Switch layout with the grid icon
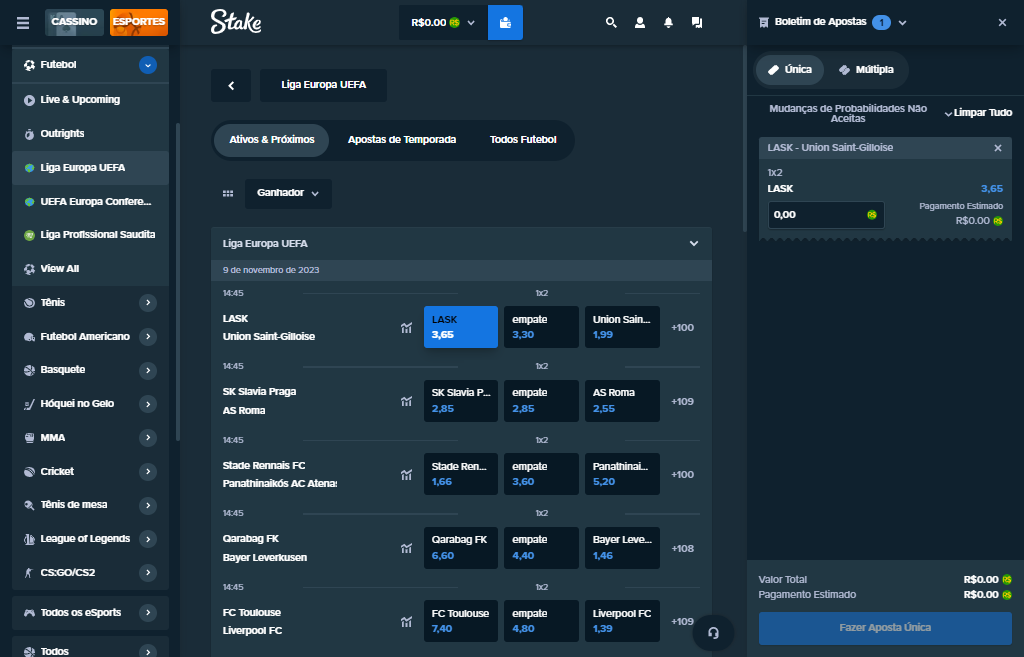 [x=228, y=193]
